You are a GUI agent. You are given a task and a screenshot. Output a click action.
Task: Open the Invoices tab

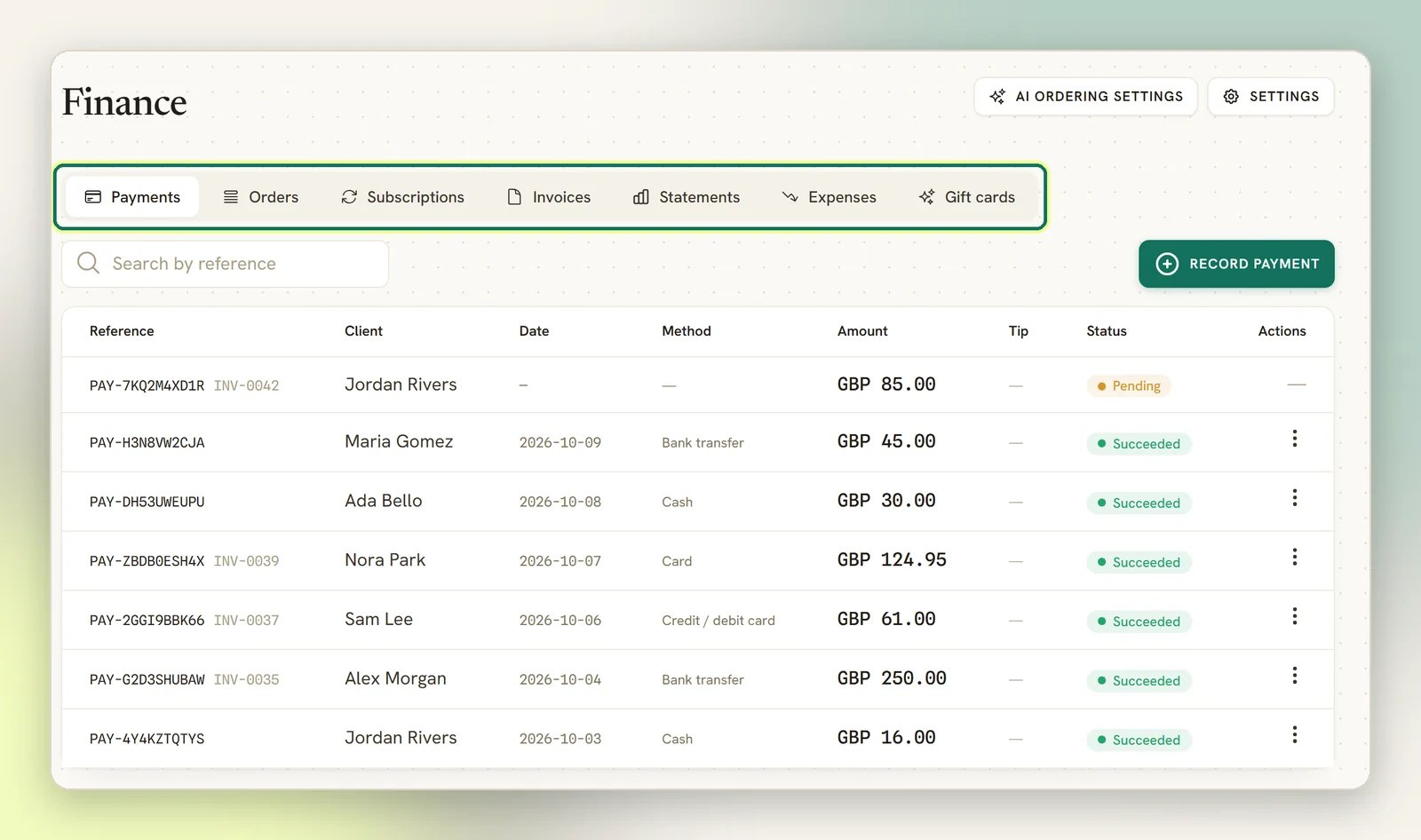pos(549,197)
